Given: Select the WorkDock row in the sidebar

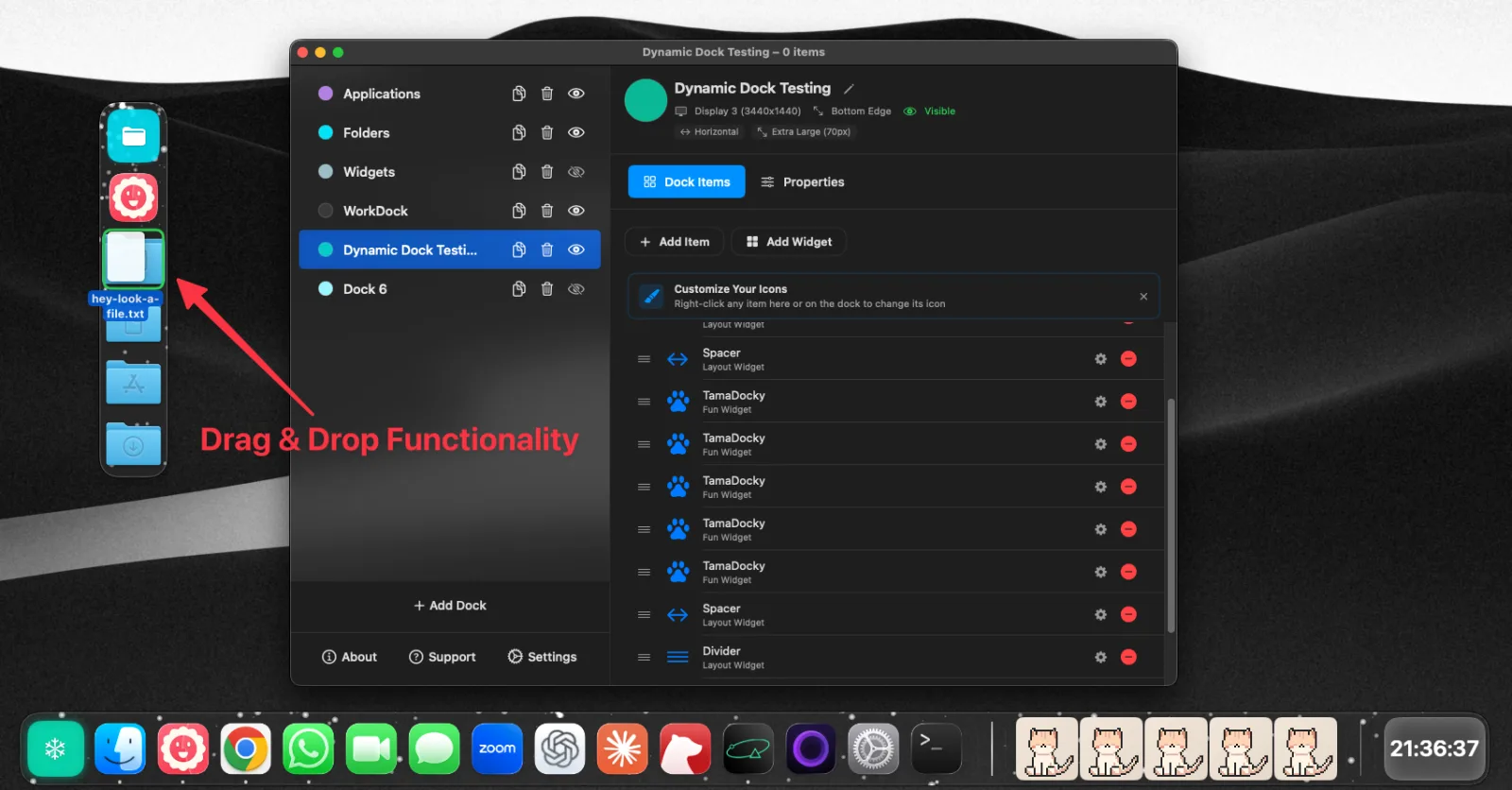Looking at the screenshot, I should [450, 211].
